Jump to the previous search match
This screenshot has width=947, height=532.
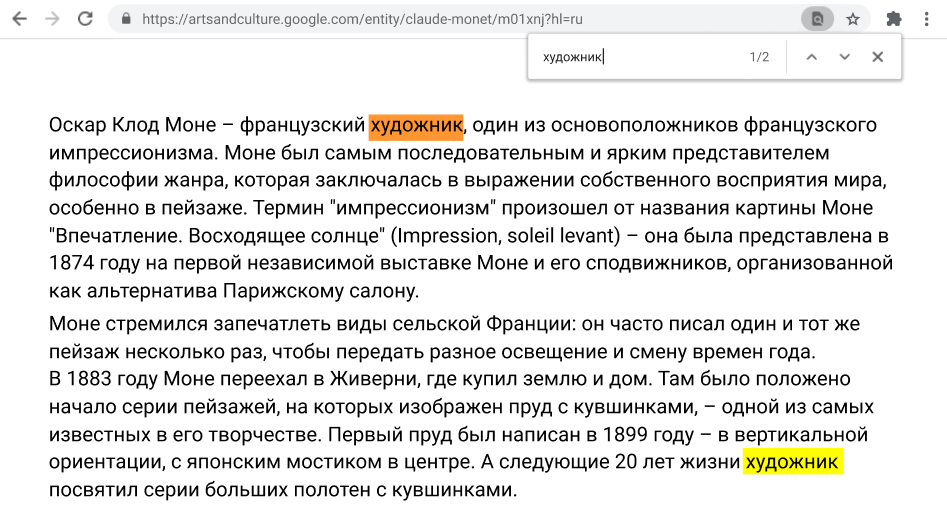click(x=811, y=57)
